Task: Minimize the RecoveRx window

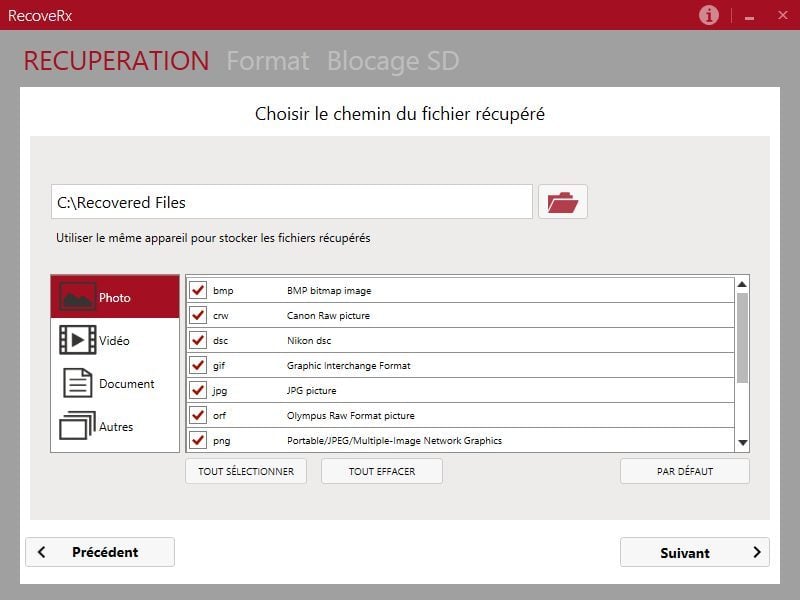Action: (x=749, y=16)
